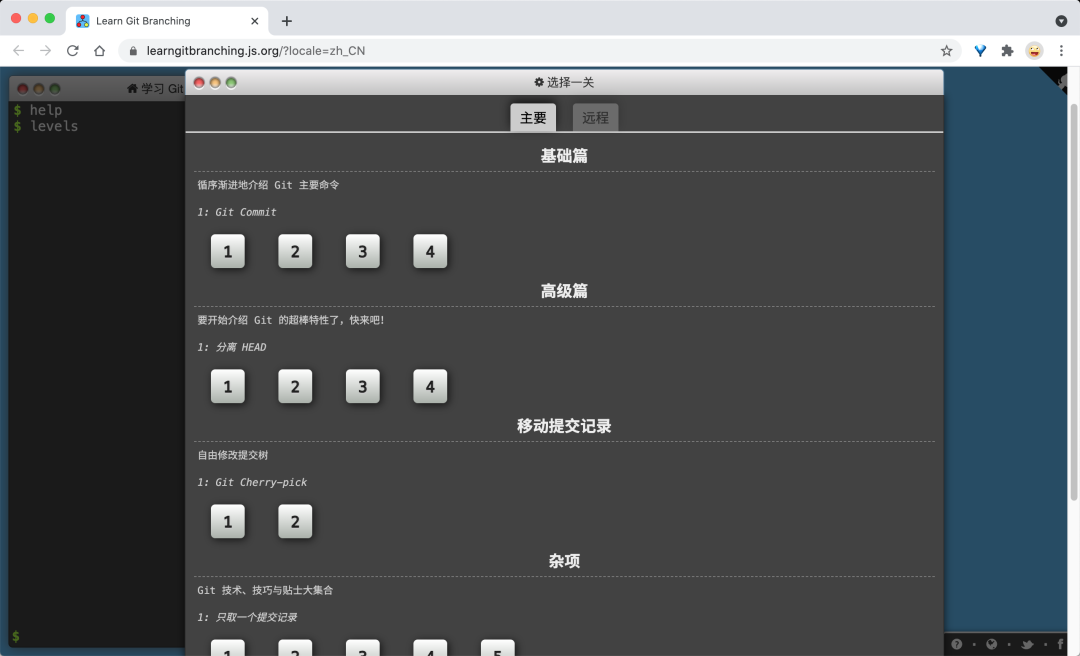
Task: Start level 2 of 高级篇
Action: (295, 386)
